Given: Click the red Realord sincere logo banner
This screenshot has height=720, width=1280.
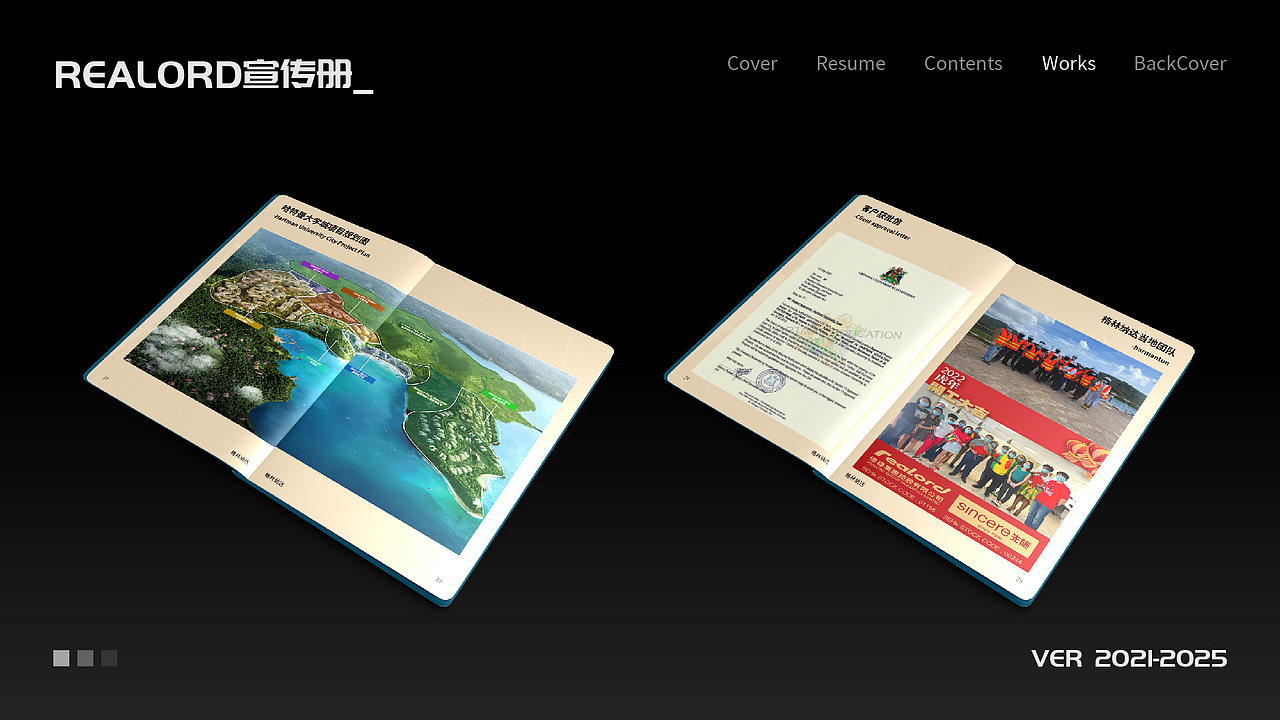Looking at the screenshot, I should 952,510.
